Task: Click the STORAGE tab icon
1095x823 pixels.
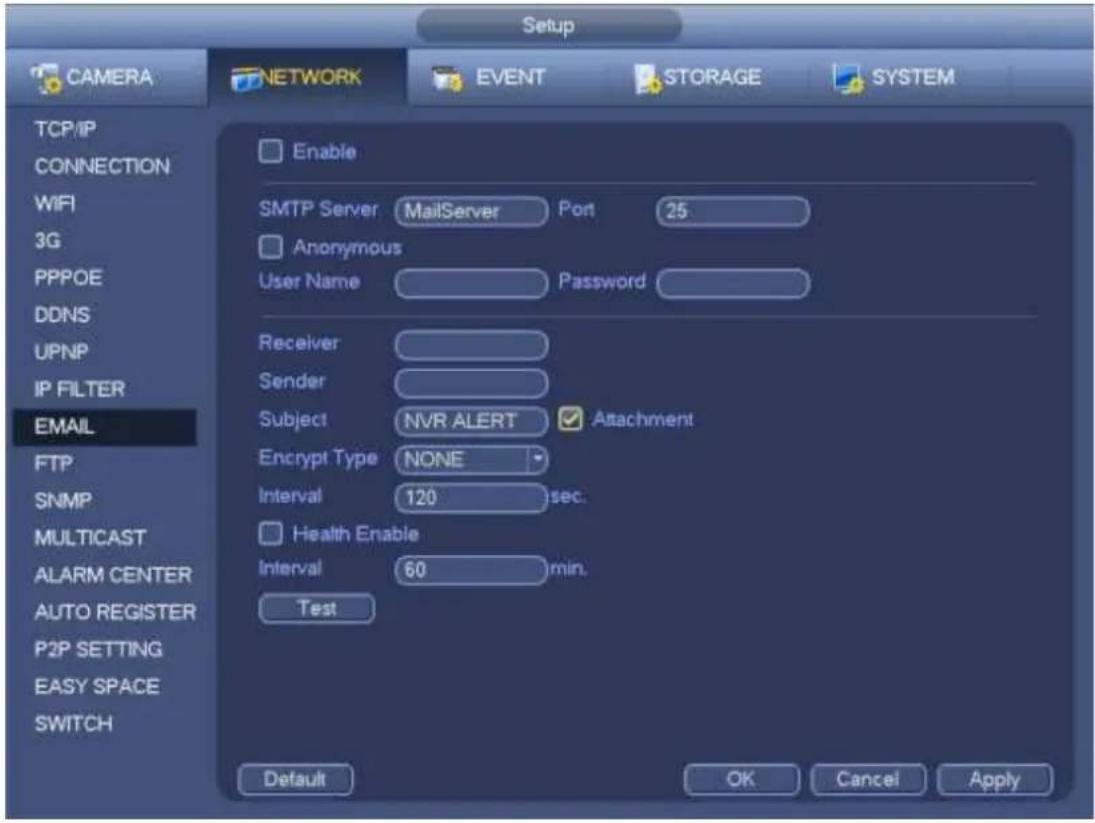Action: pyautogui.click(x=647, y=78)
